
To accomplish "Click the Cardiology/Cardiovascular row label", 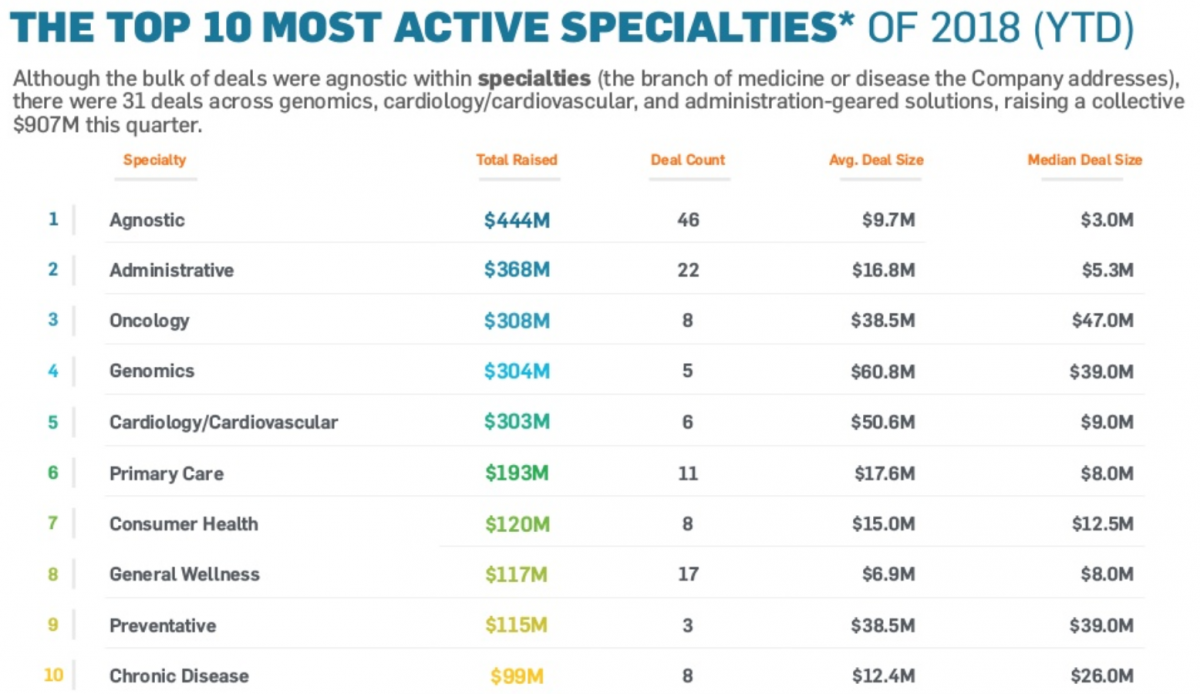I will click(x=223, y=422).
